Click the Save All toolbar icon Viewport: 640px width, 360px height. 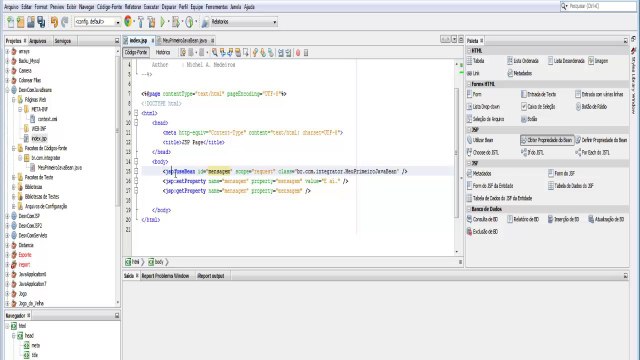[41, 22]
